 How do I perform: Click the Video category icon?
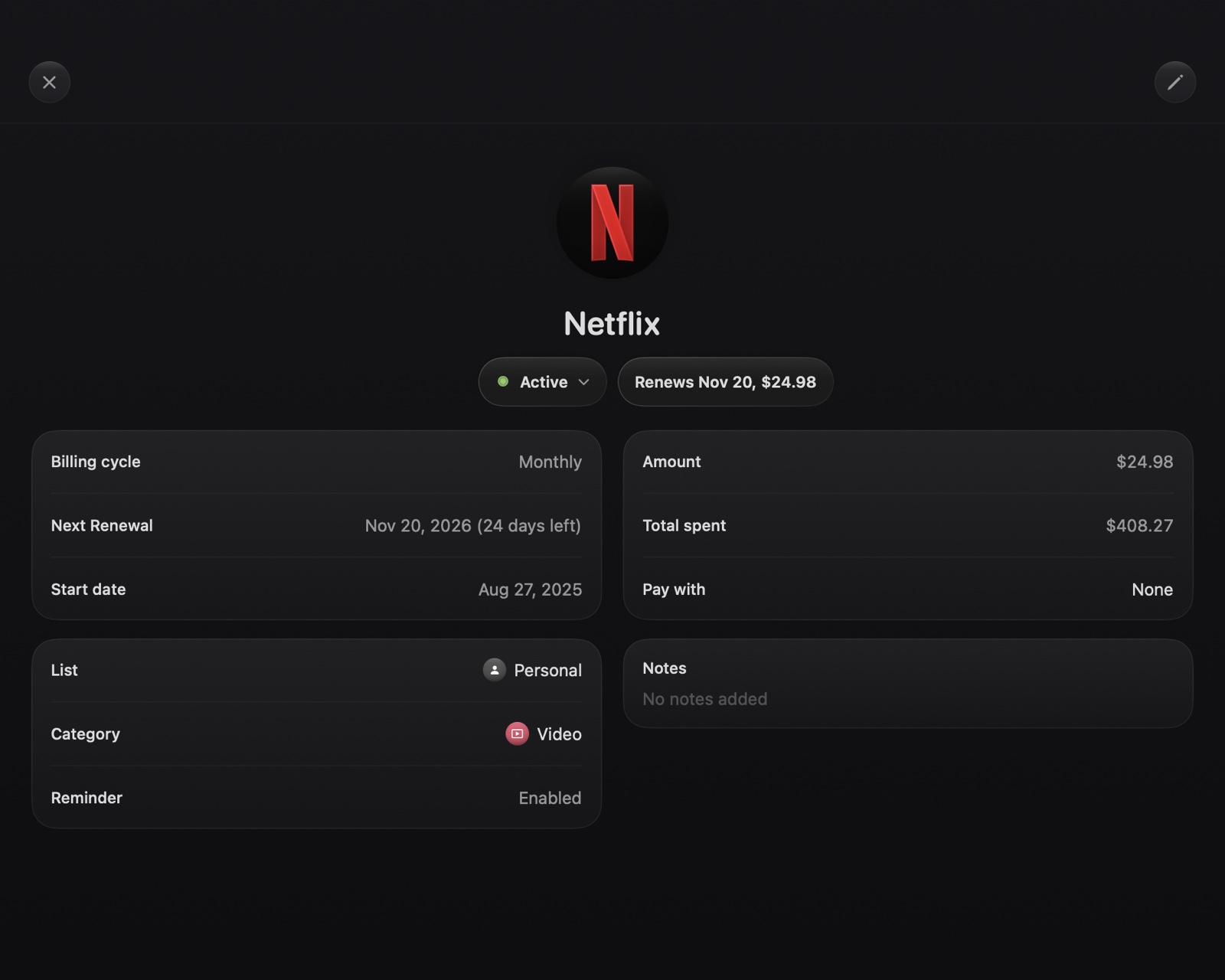coord(518,733)
